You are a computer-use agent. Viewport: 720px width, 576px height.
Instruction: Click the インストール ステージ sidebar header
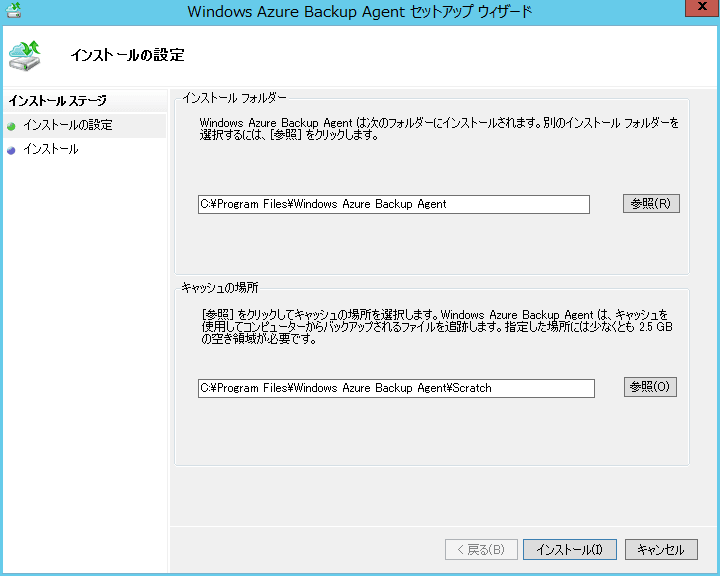click(58, 100)
